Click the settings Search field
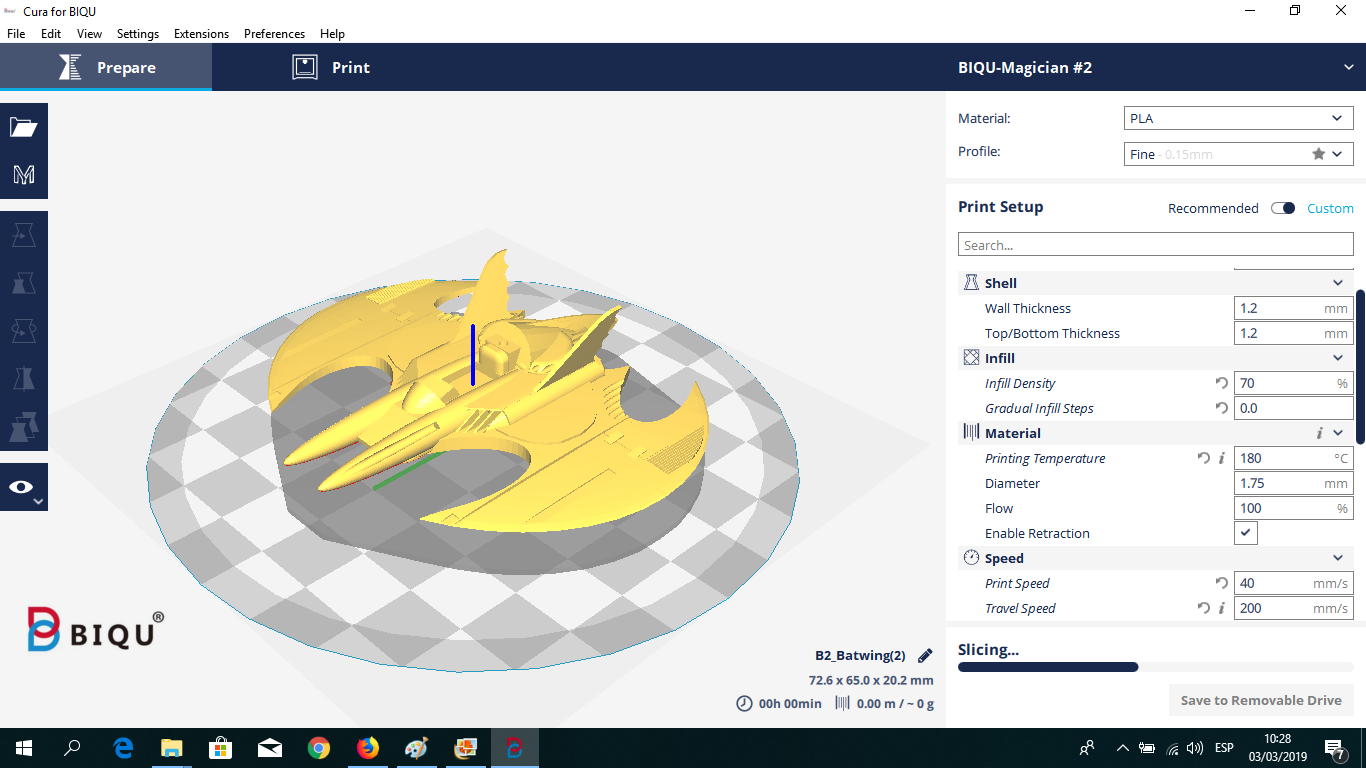This screenshot has height=768, width=1366. tap(1156, 245)
